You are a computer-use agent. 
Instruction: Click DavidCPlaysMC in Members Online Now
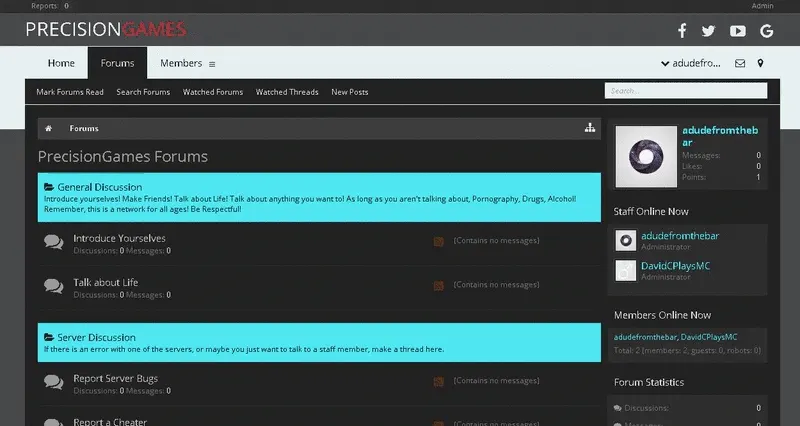pos(709,337)
